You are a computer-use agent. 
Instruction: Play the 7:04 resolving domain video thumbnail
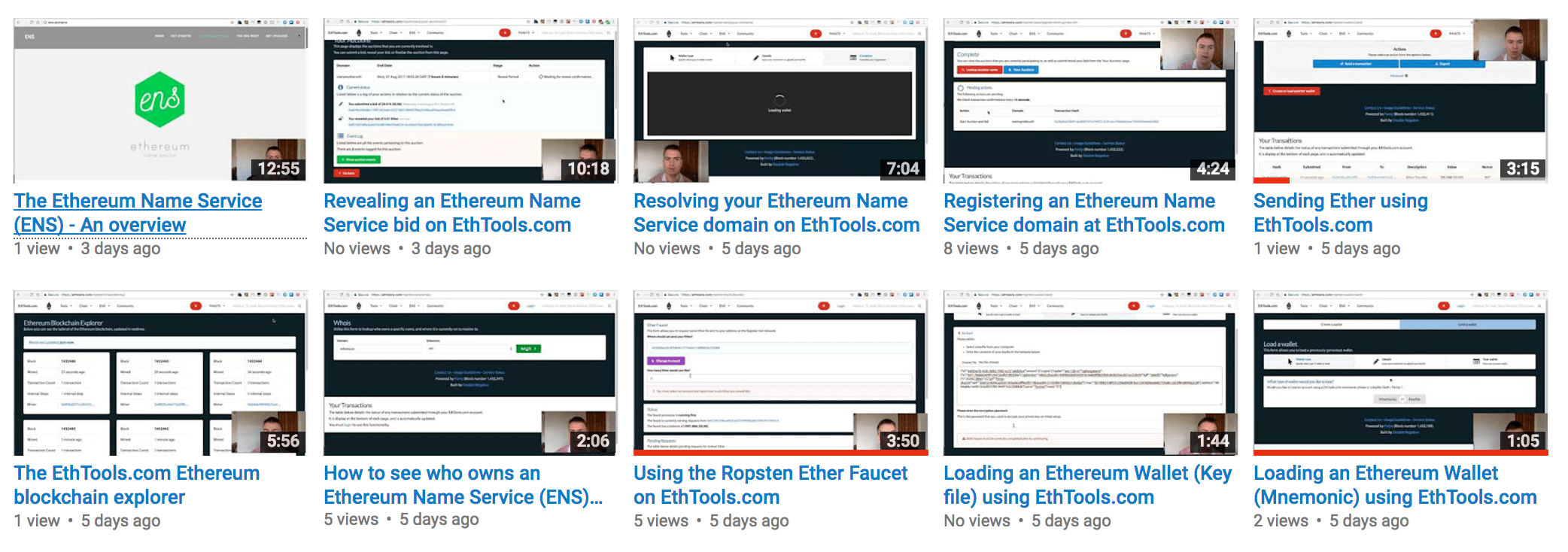780,101
